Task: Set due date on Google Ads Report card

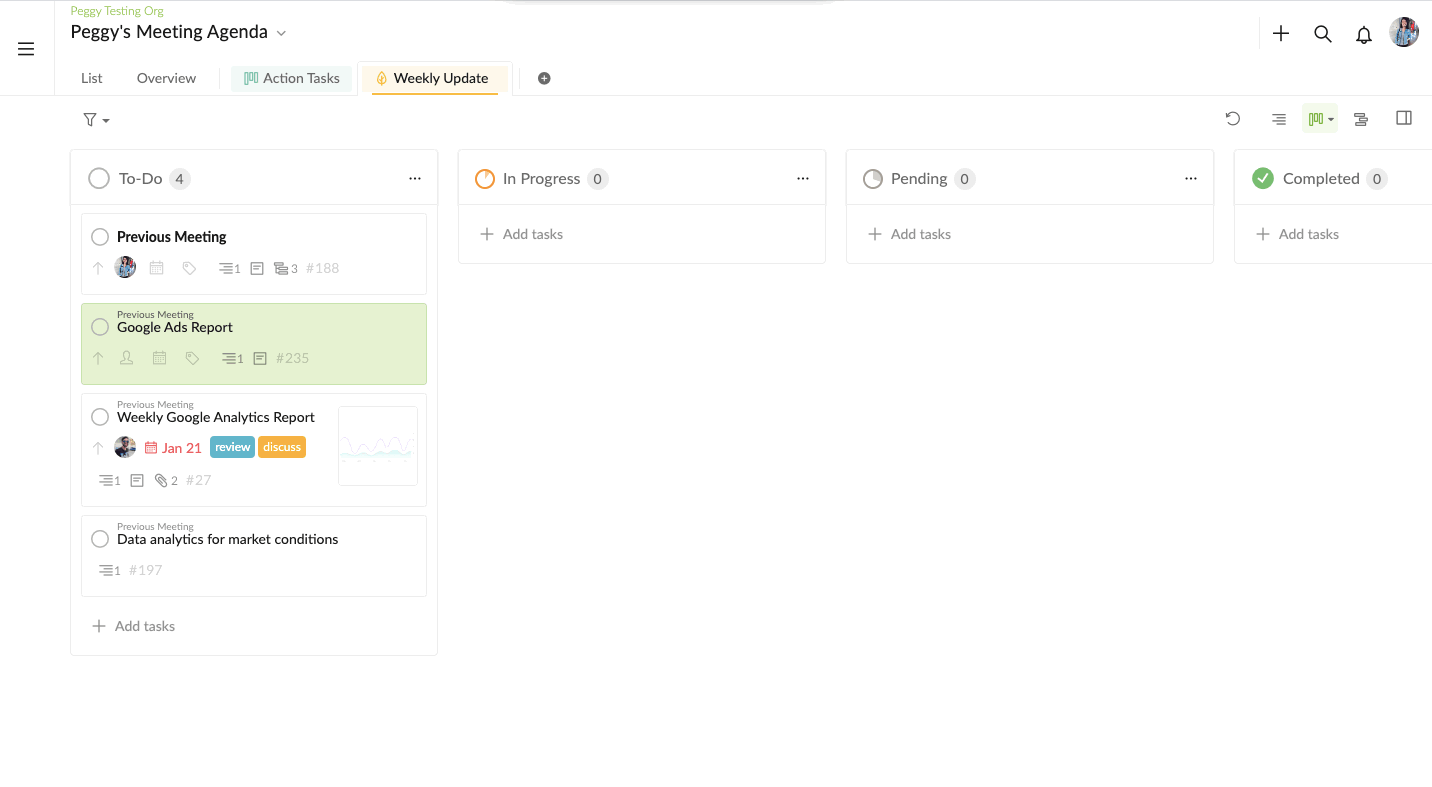Action: [x=159, y=358]
